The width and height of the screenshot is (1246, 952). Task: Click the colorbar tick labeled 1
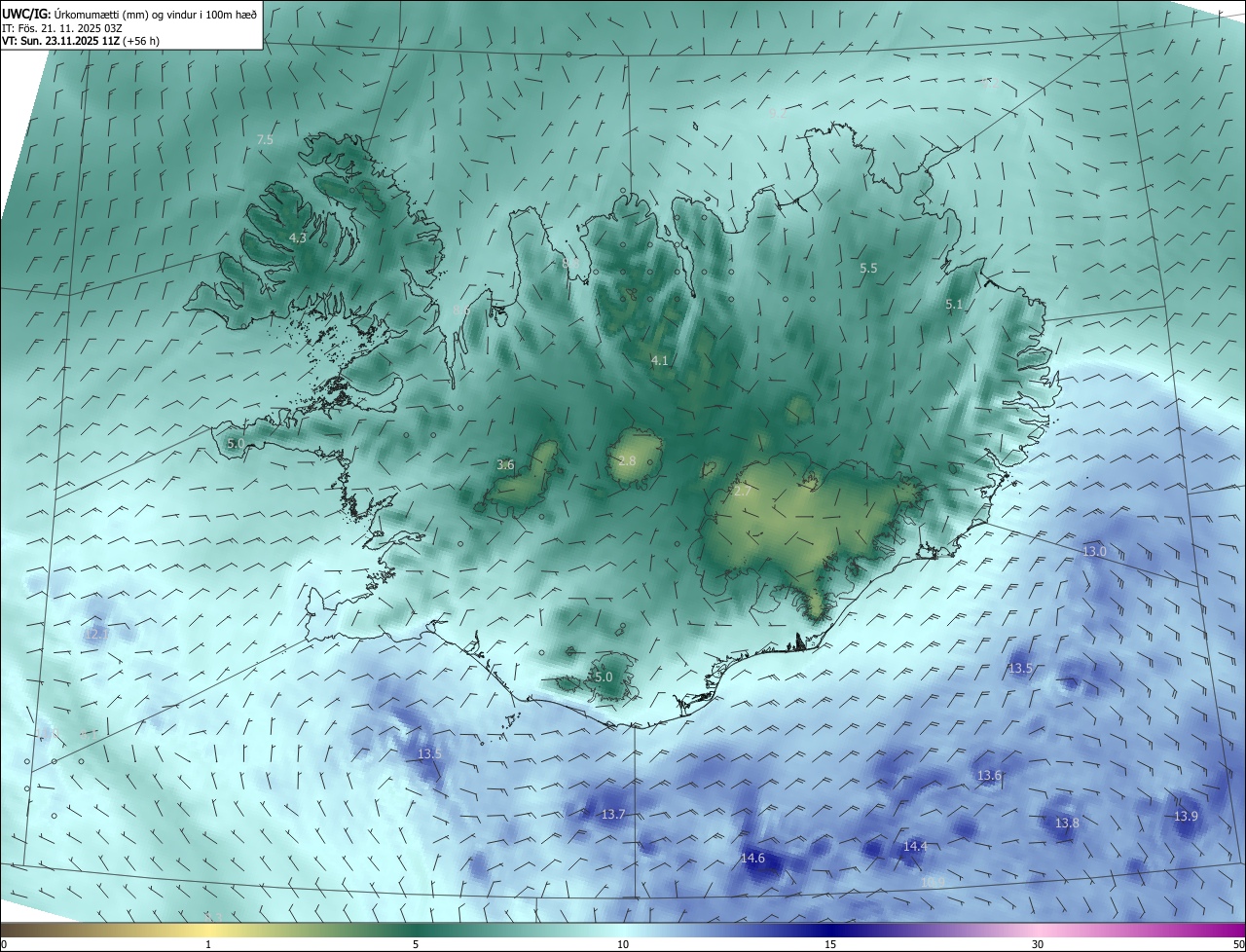(208, 944)
